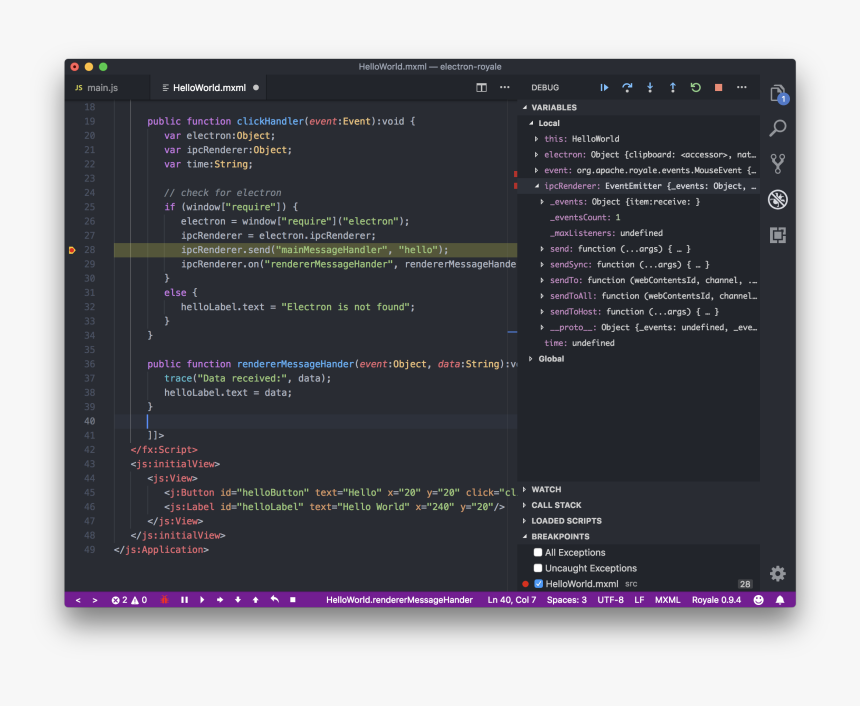860x706 pixels.
Task: Open feedback smiley in status bar
Action: point(759,600)
